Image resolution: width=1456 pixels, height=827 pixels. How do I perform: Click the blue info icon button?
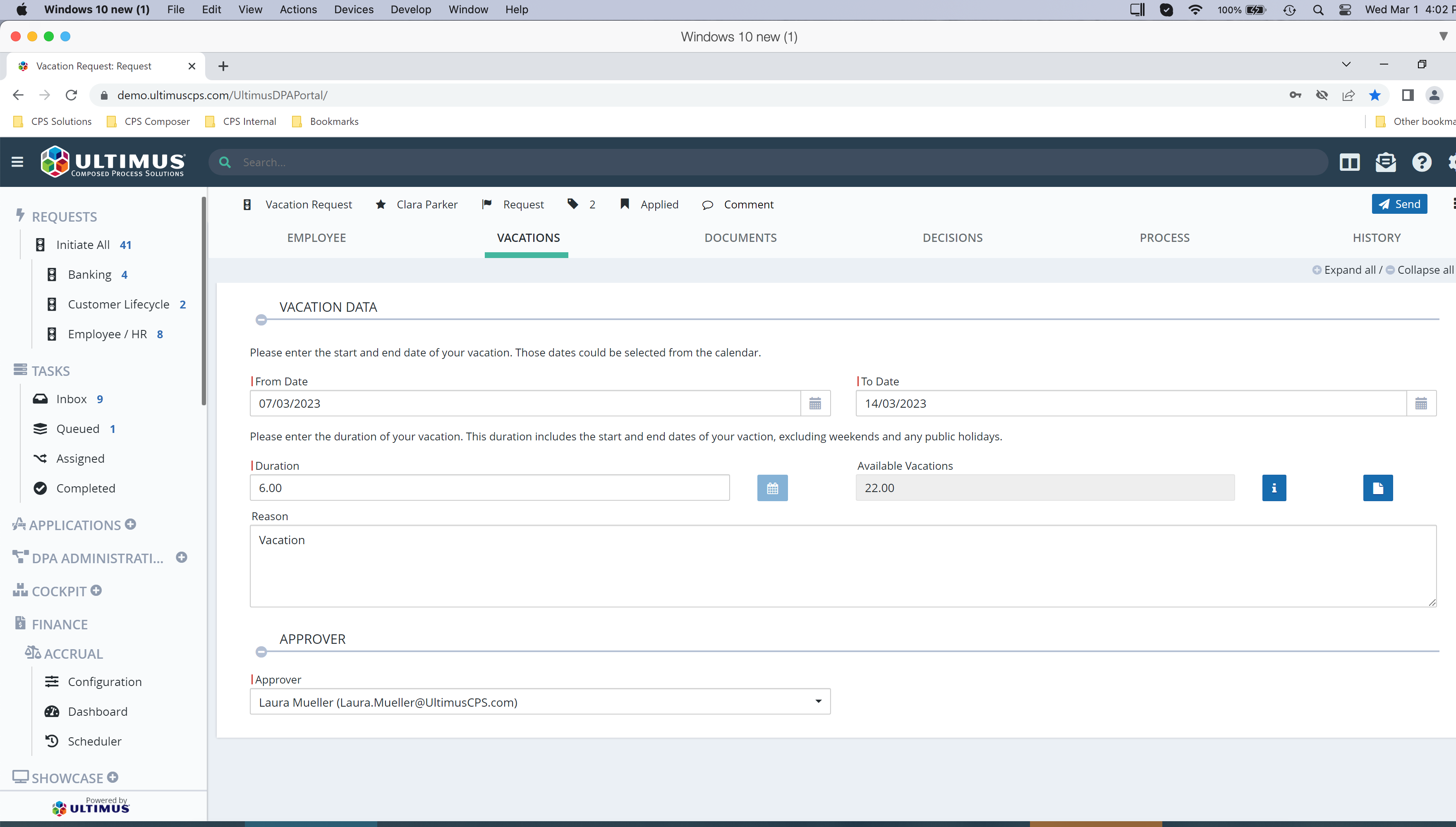[1274, 488]
